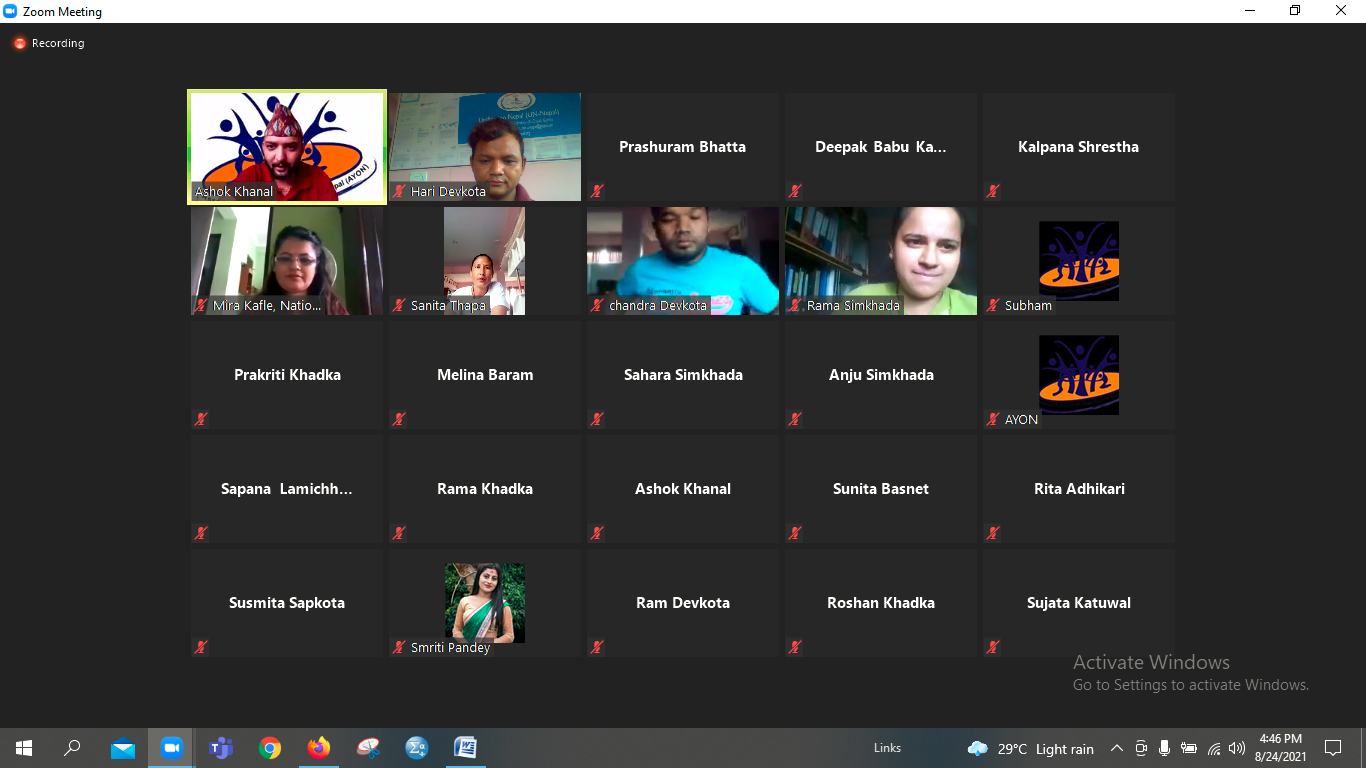The width and height of the screenshot is (1366, 768).
Task: Launch Google Chrome from the taskbar
Action: tap(270, 748)
